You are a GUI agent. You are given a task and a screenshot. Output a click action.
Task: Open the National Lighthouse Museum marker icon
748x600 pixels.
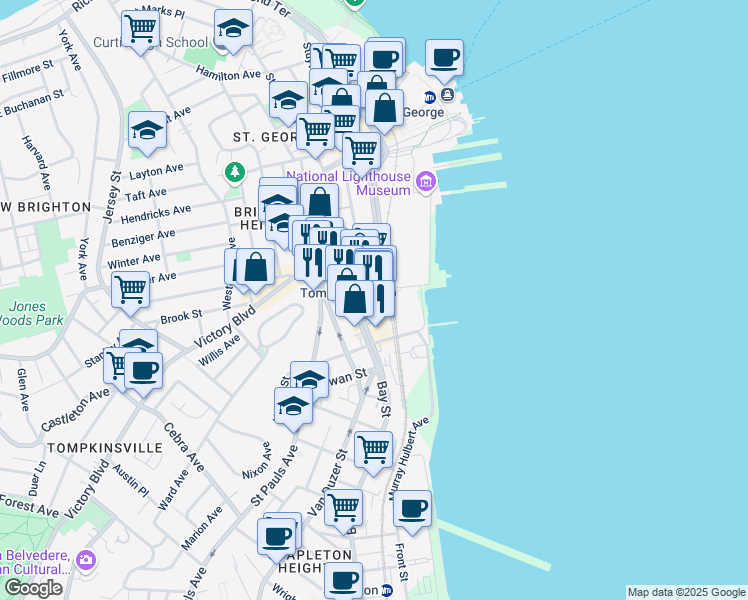click(x=426, y=182)
